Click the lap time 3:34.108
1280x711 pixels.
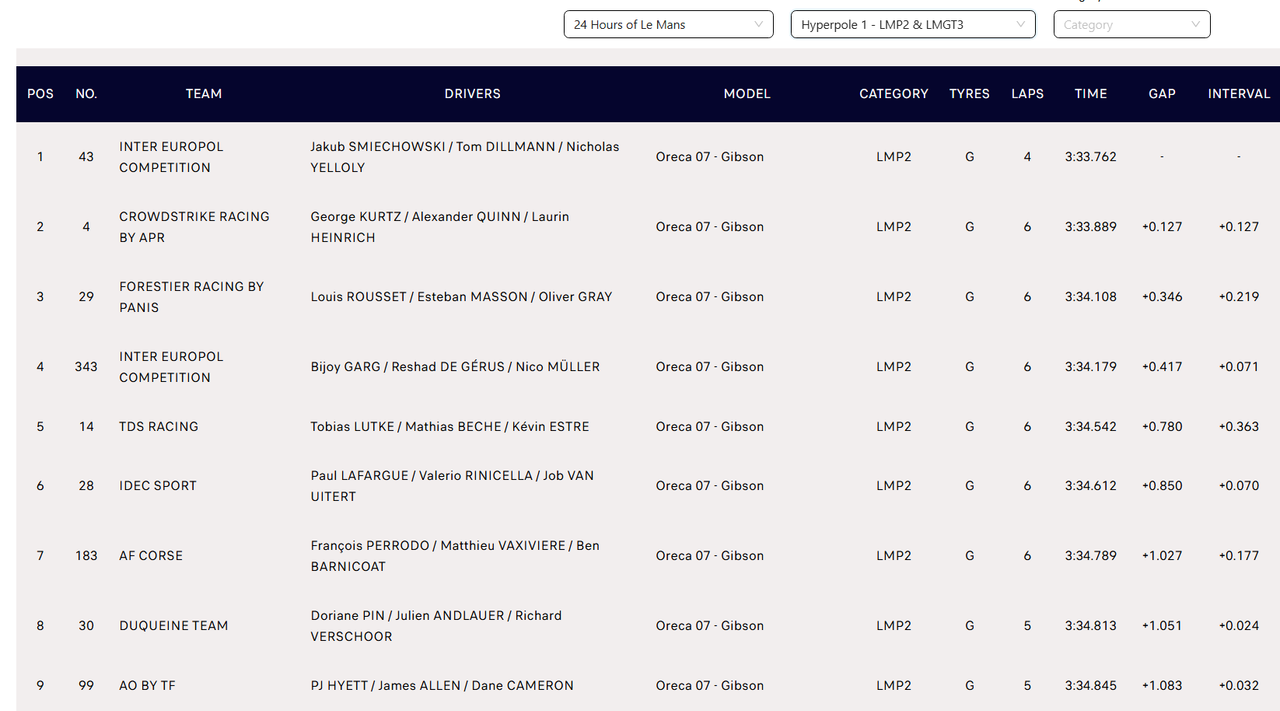[1091, 297]
